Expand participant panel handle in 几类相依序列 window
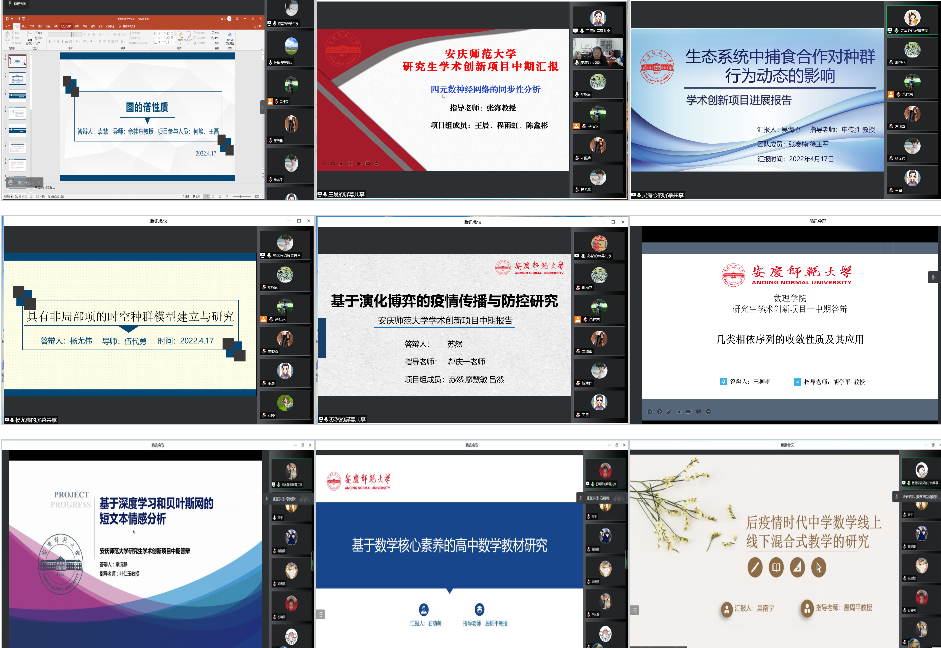Image resolution: width=941 pixels, height=648 pixels. tap(933, 276)
